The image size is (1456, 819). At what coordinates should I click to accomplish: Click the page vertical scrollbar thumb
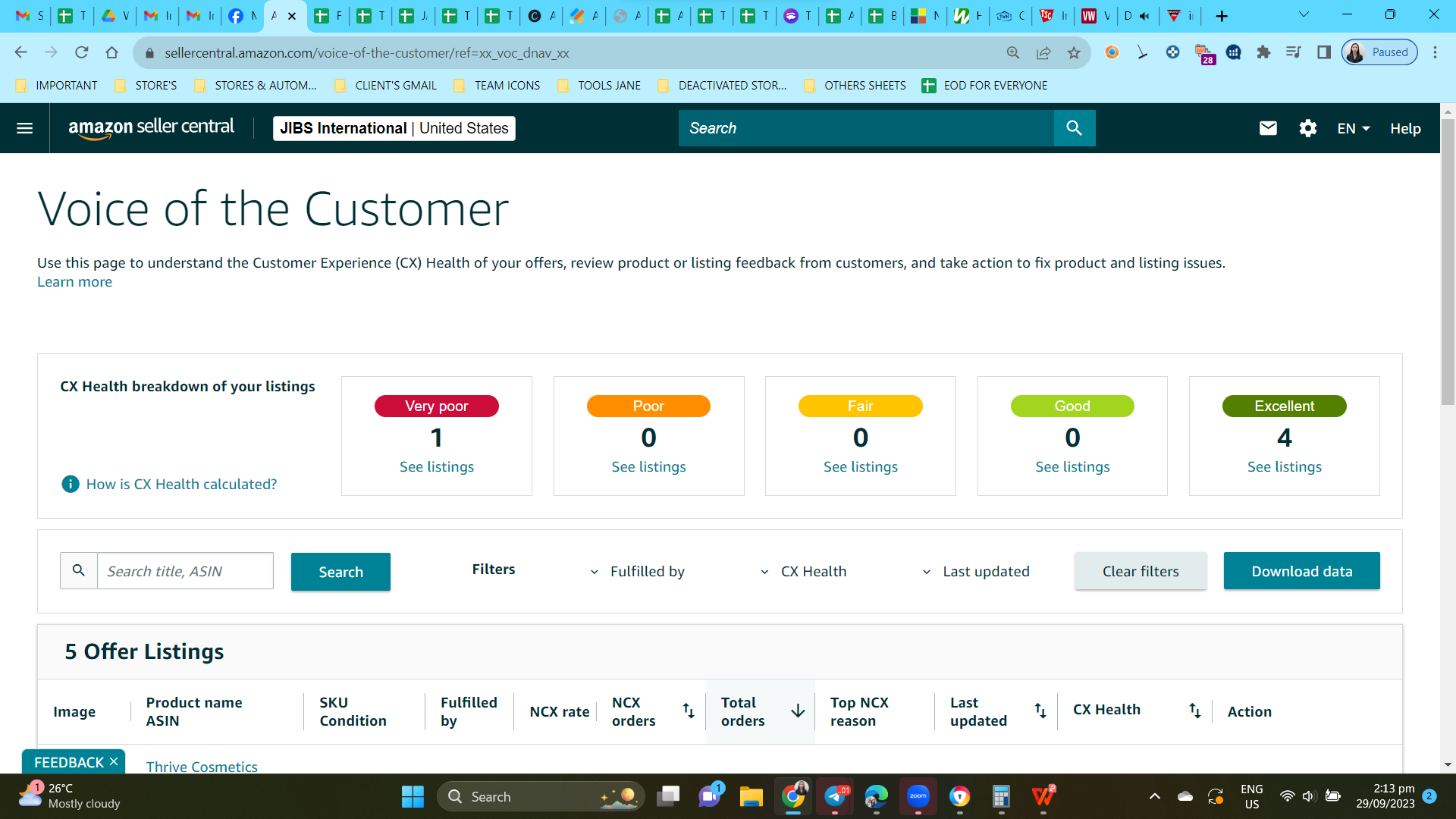click(1448, 262)
